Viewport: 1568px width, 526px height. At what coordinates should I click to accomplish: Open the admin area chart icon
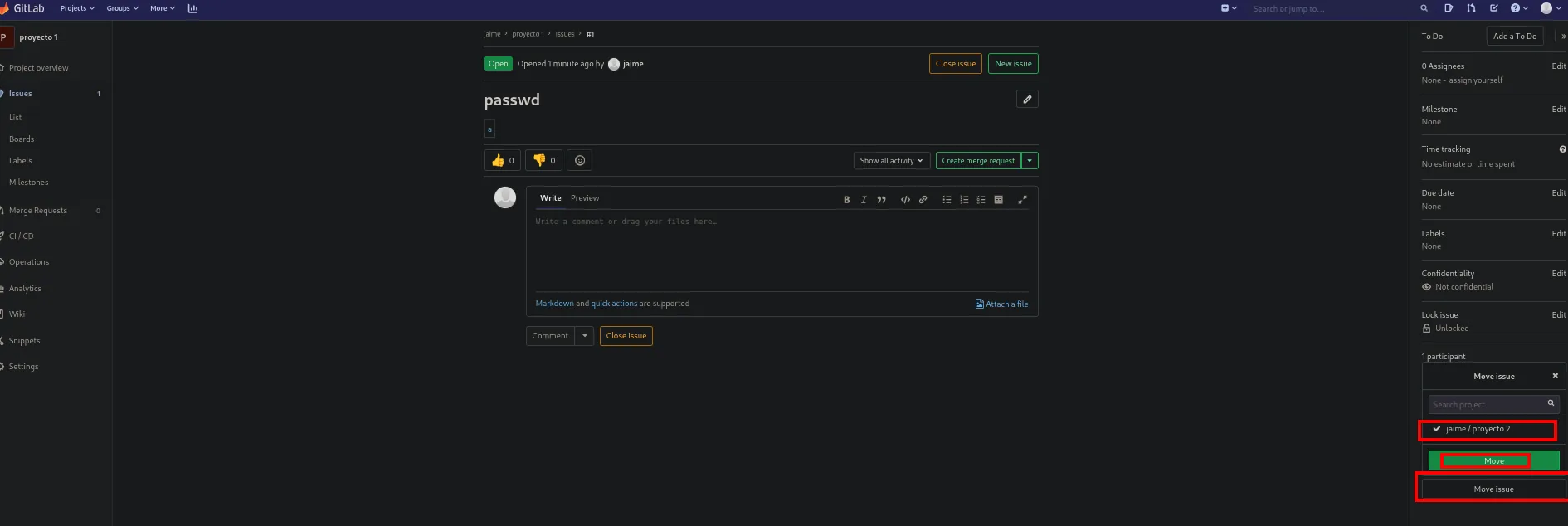[192, 8]
